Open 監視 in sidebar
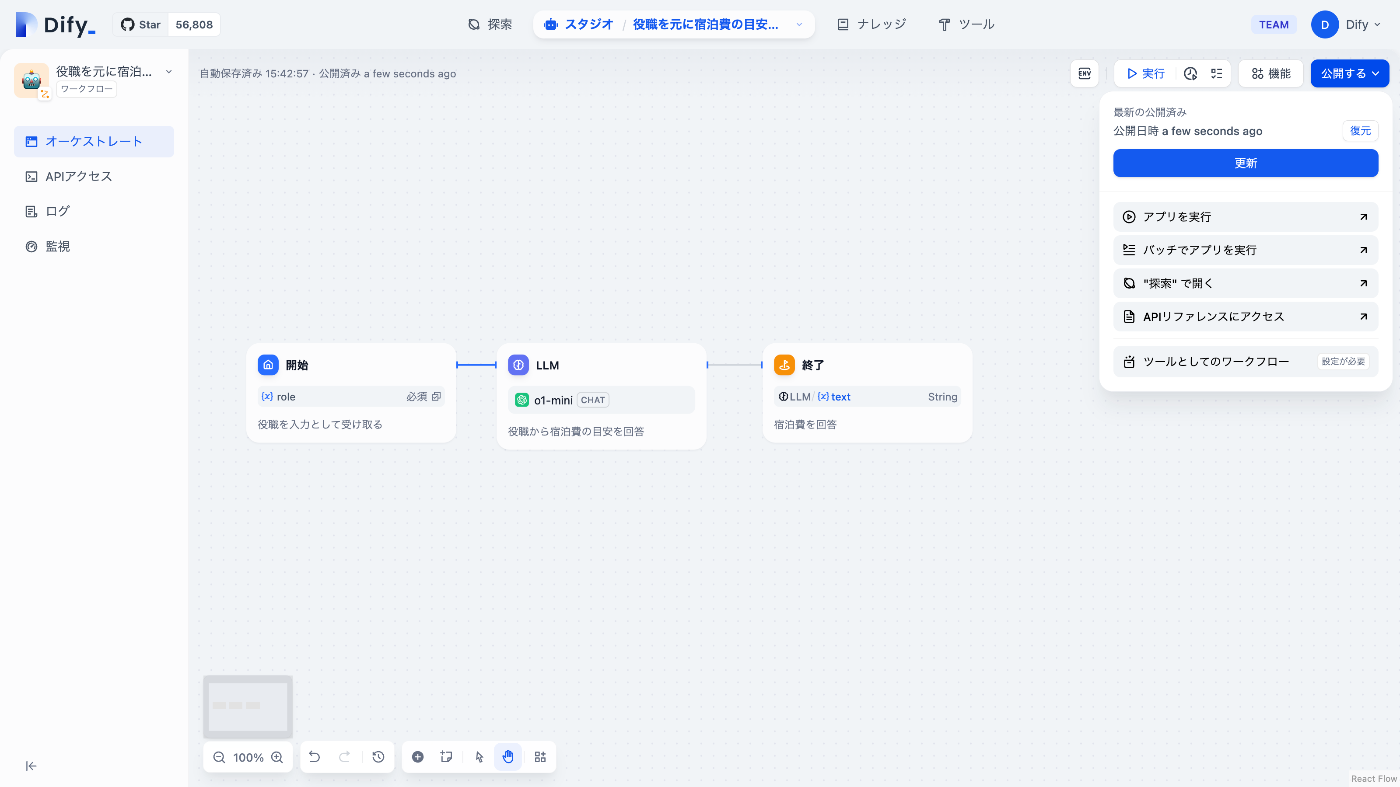Viewport: 1400px width, 787px height. (94, 246)
